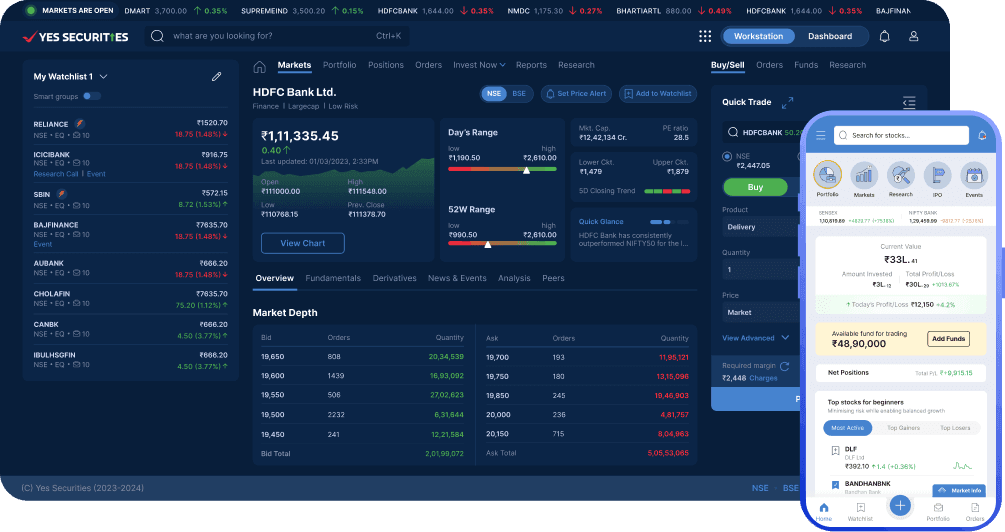Screen dimensions: 1005x532
Task: Bookmark DLF stock in mobile list
Action: point(835,451)
